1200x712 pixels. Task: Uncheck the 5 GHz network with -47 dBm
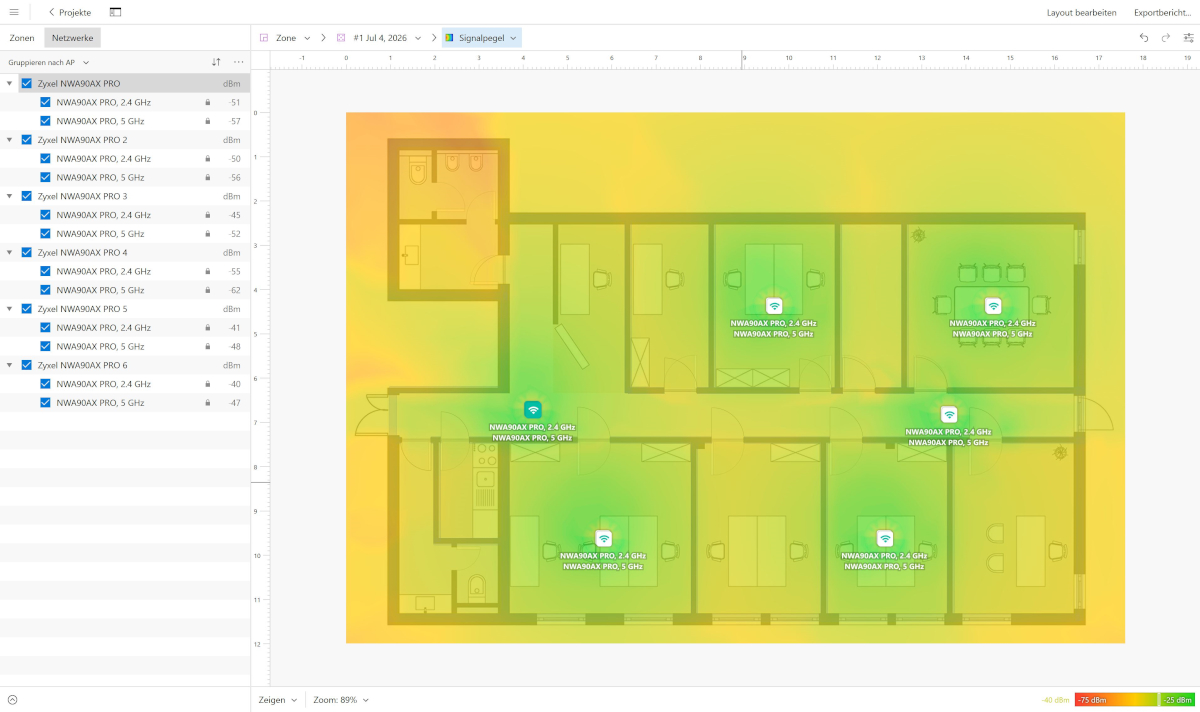pos(45,403)
